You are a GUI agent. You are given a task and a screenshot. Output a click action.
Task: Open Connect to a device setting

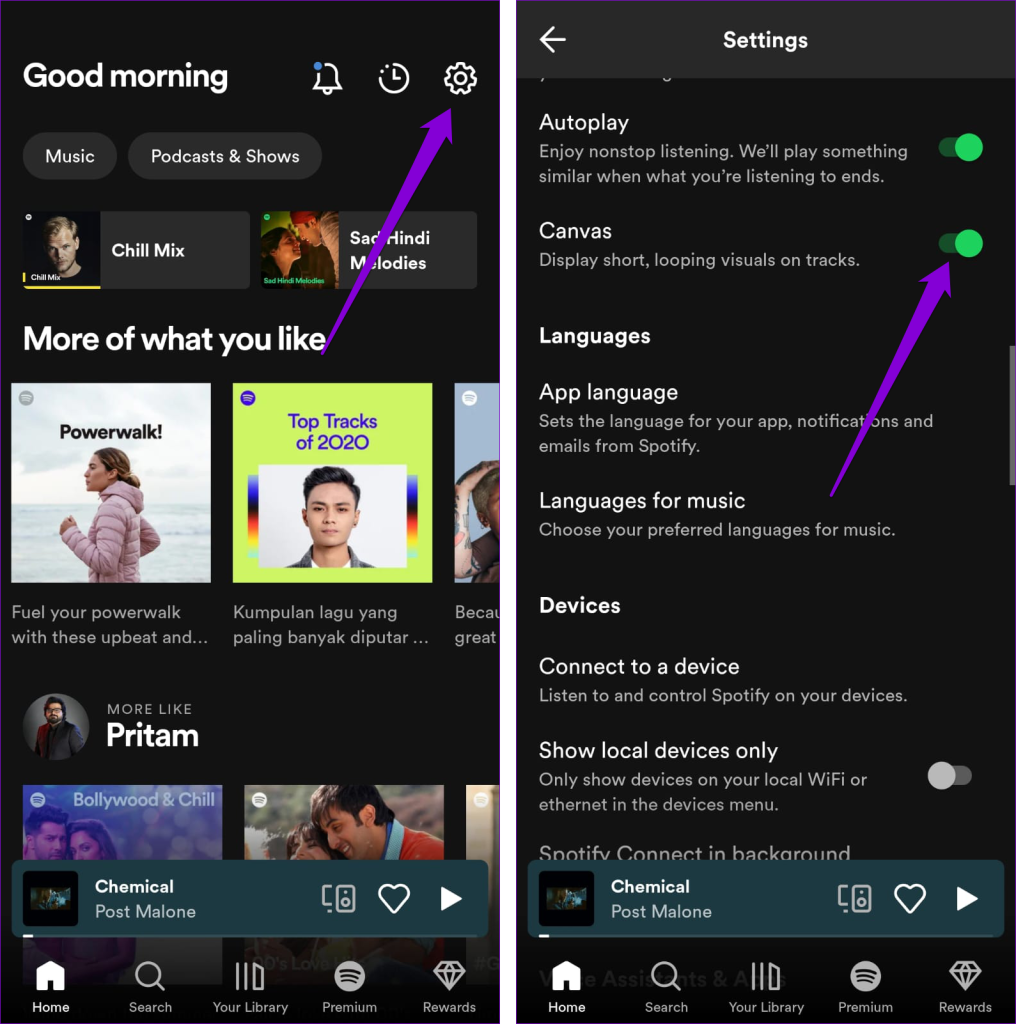tap(723, 680)
